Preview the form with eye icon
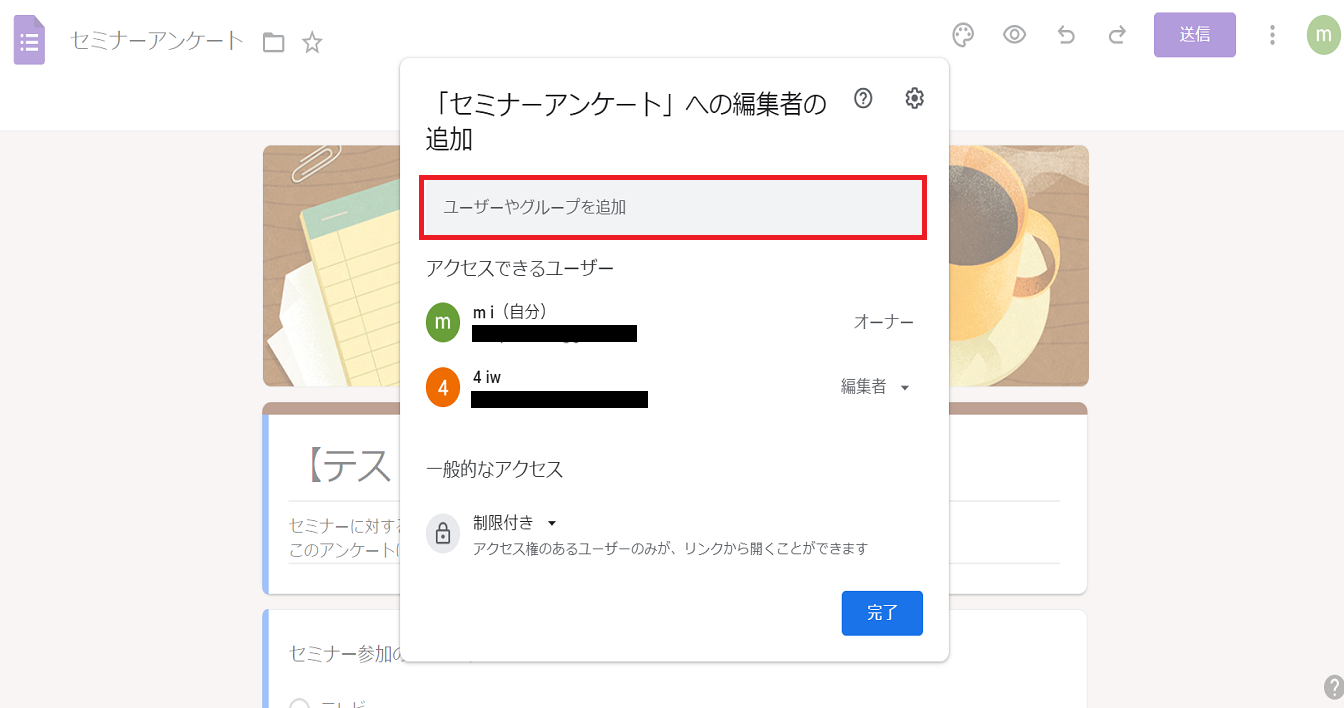The height and width of the screenshot is (708, 1344). [x=1014, y=35]
